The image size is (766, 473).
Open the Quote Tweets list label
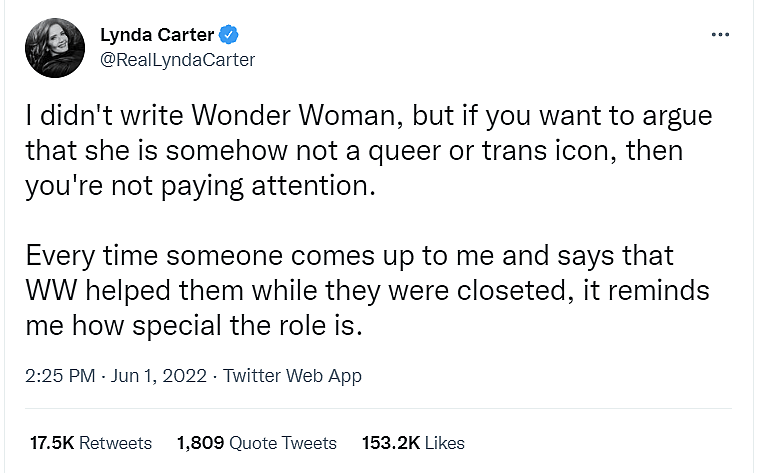[283, 442]
